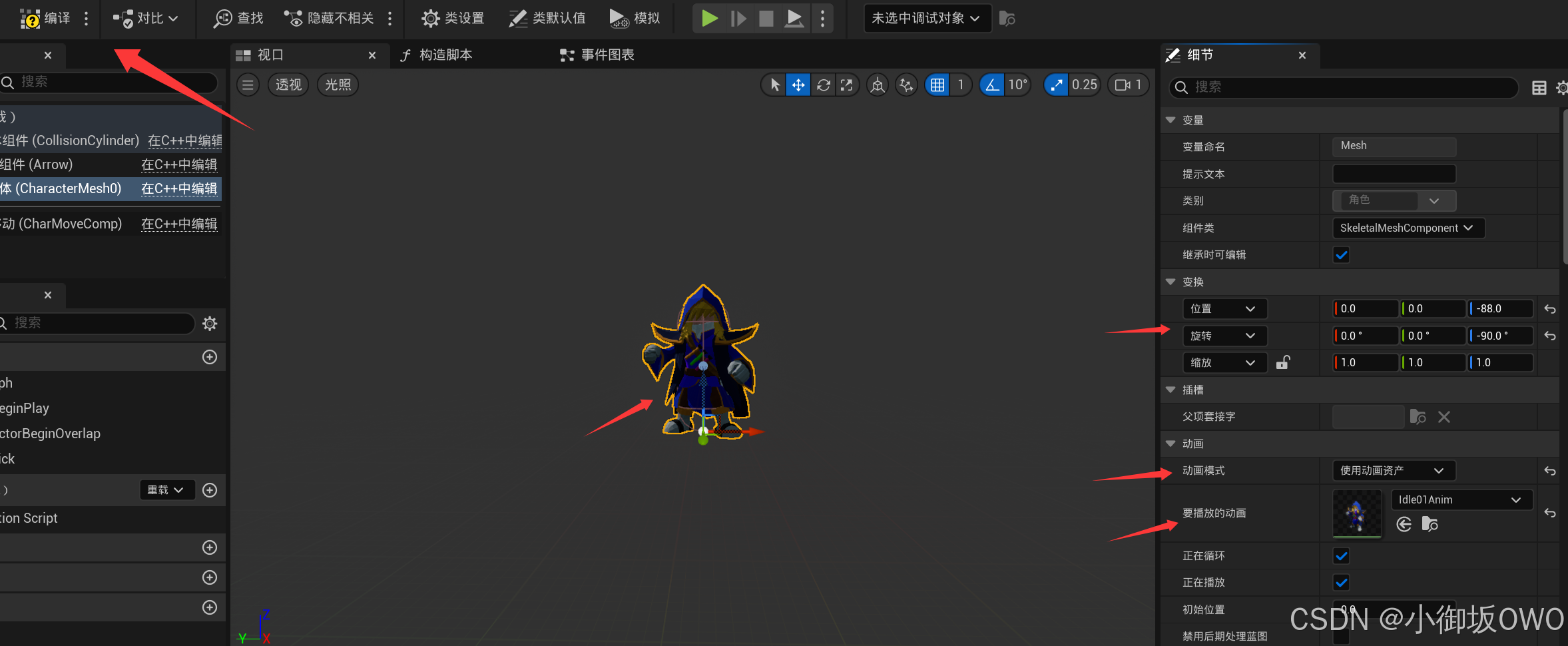Reset Rotation to default arrow
1568x646 pixels.
[1550, 336]
